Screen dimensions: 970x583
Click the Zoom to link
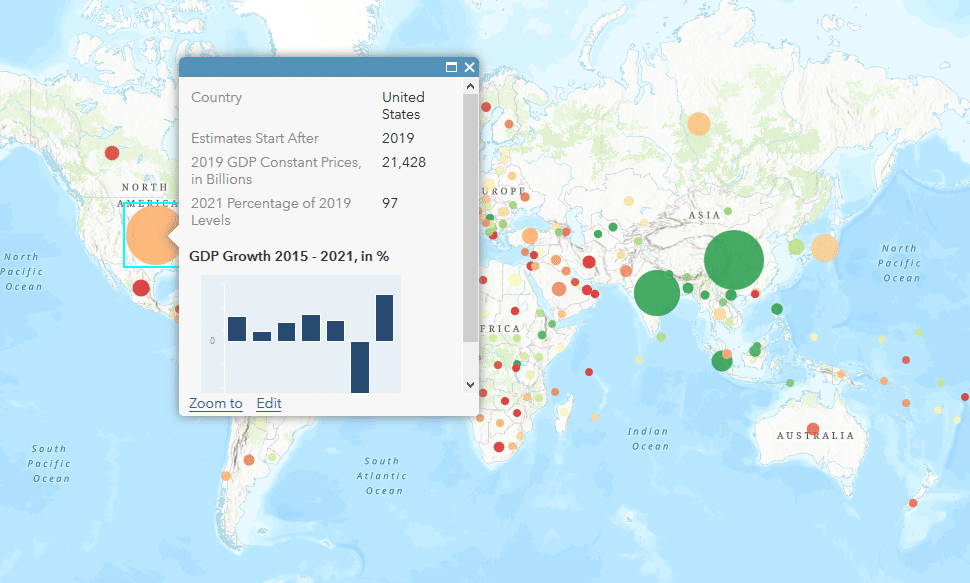pyautogui.click(x=216, y=404)
